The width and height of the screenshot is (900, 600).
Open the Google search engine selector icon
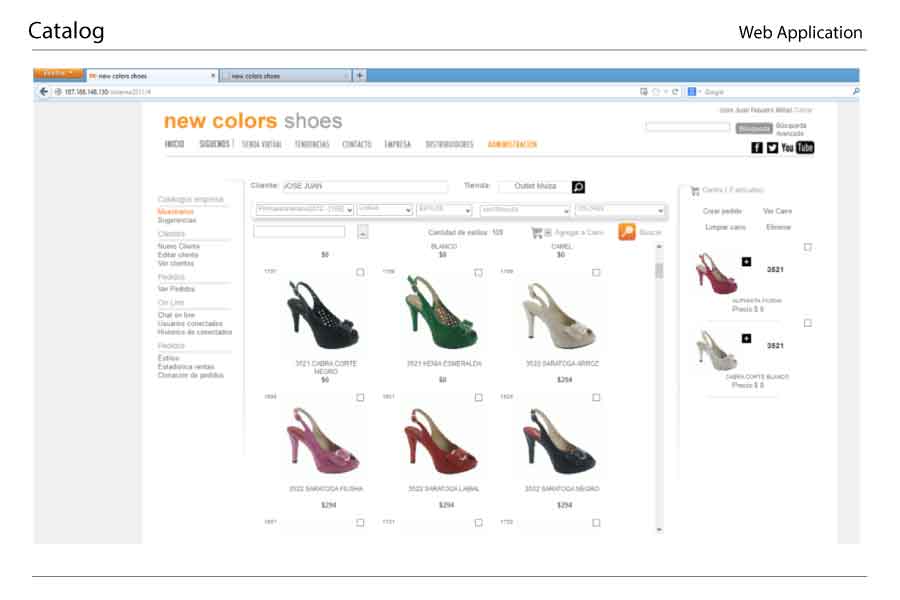692,92
